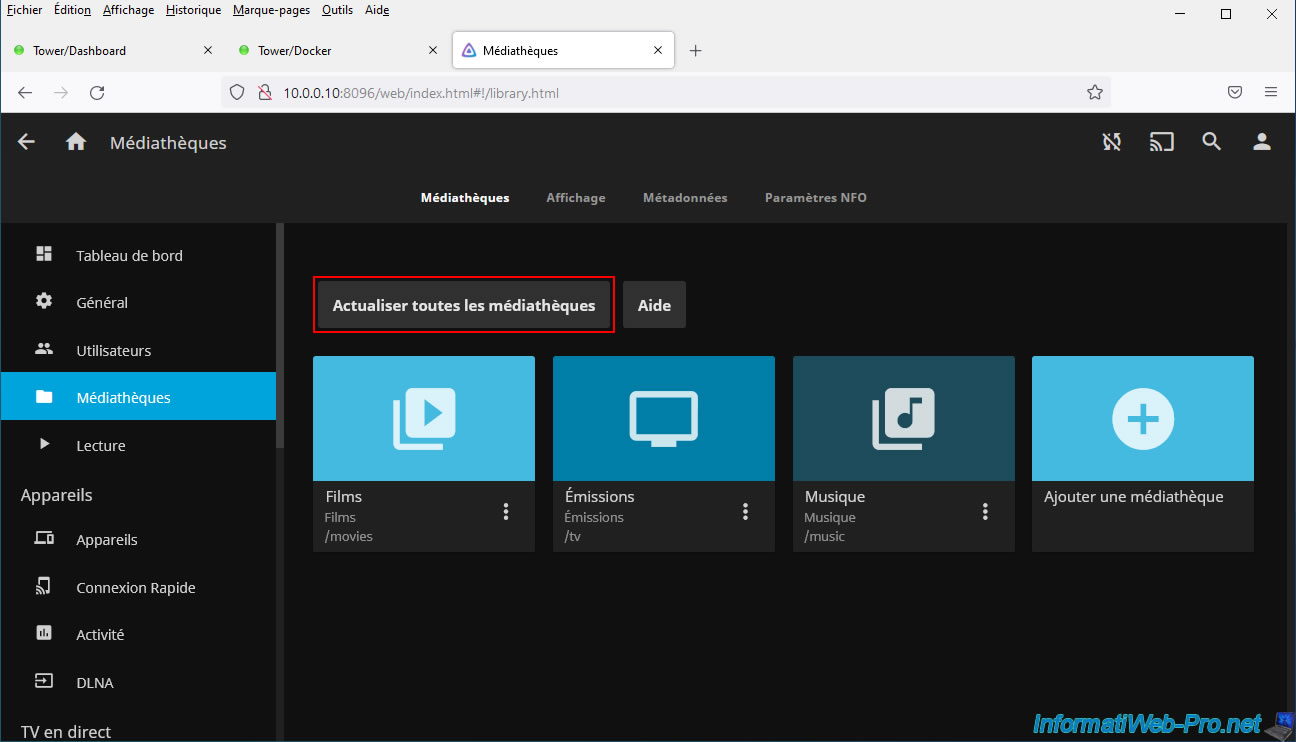
Task: Click Actualiser toutes les médiathèques button
Action: point(464,306)
